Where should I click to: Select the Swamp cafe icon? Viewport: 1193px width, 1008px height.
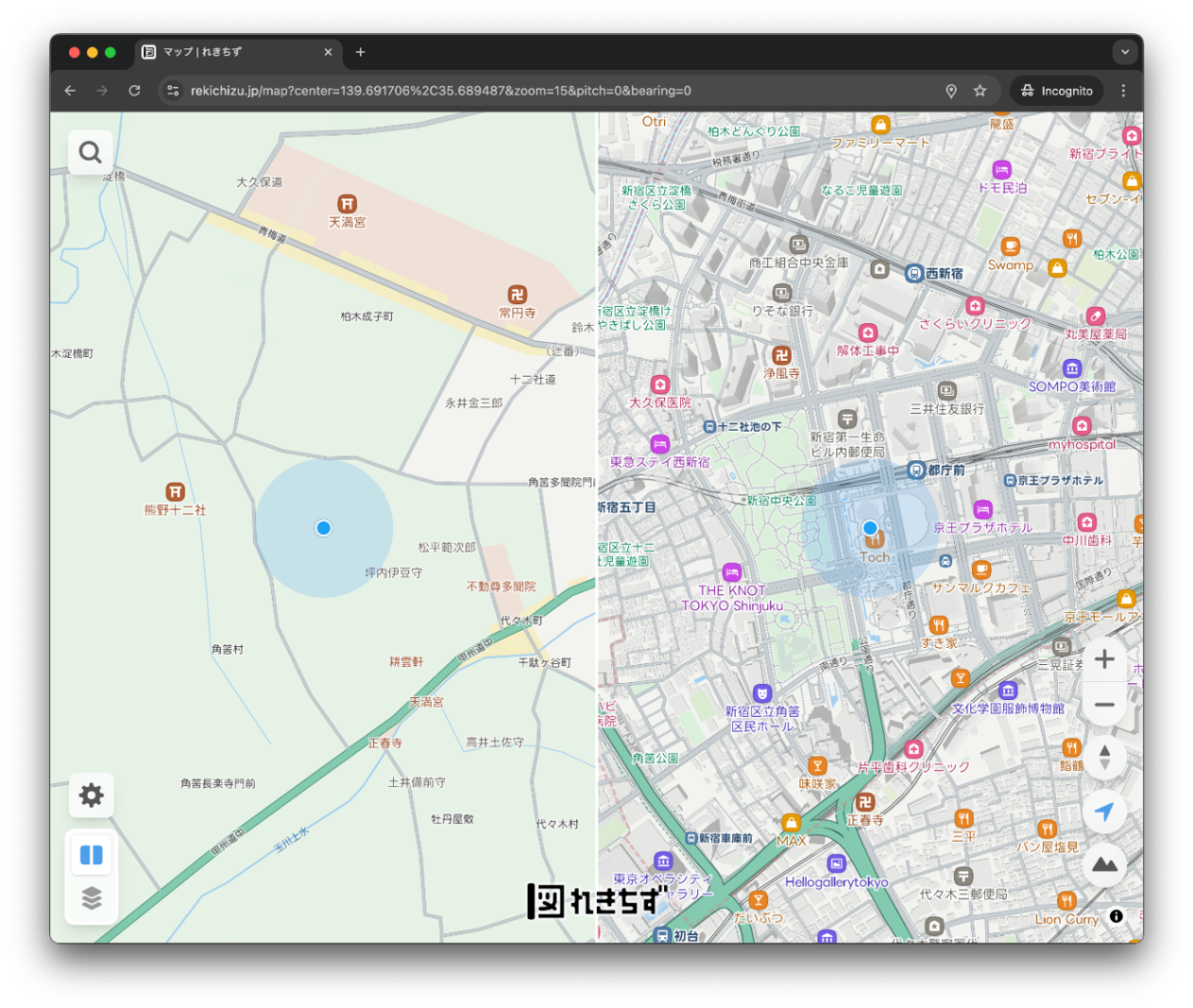(x=1010, y=248)
